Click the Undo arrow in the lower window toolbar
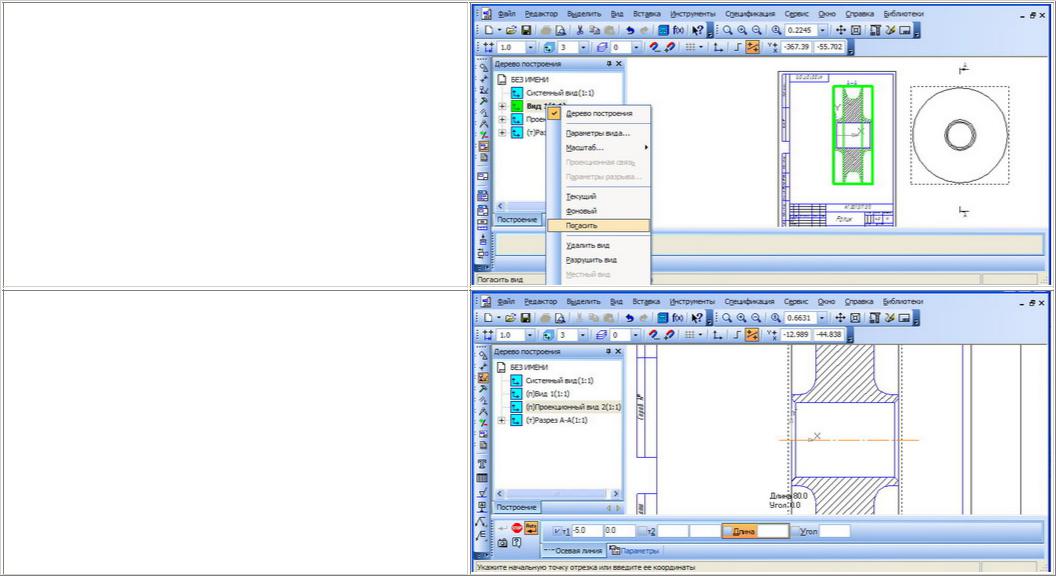 (630, 318)
